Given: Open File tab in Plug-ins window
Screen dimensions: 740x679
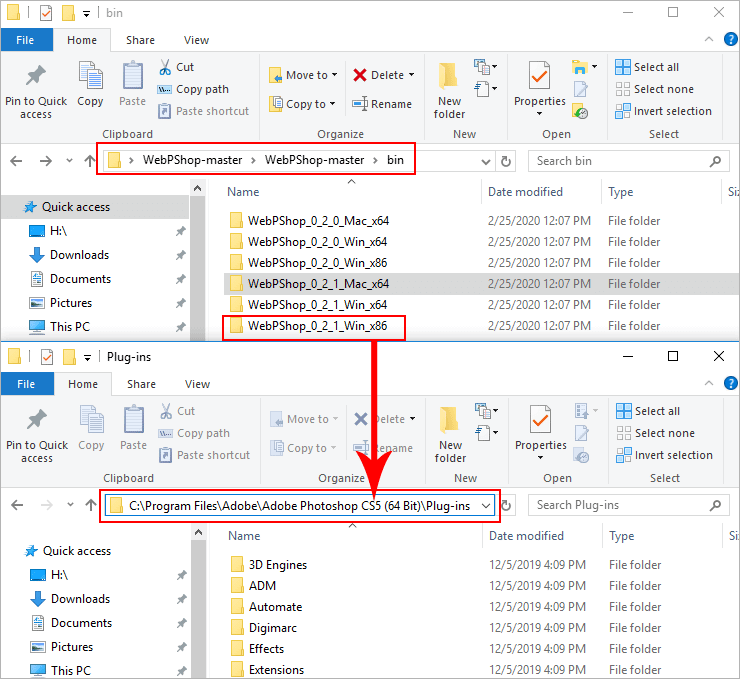Looking at the screenshot, I should pyautogui.click(x=27, y=384).
